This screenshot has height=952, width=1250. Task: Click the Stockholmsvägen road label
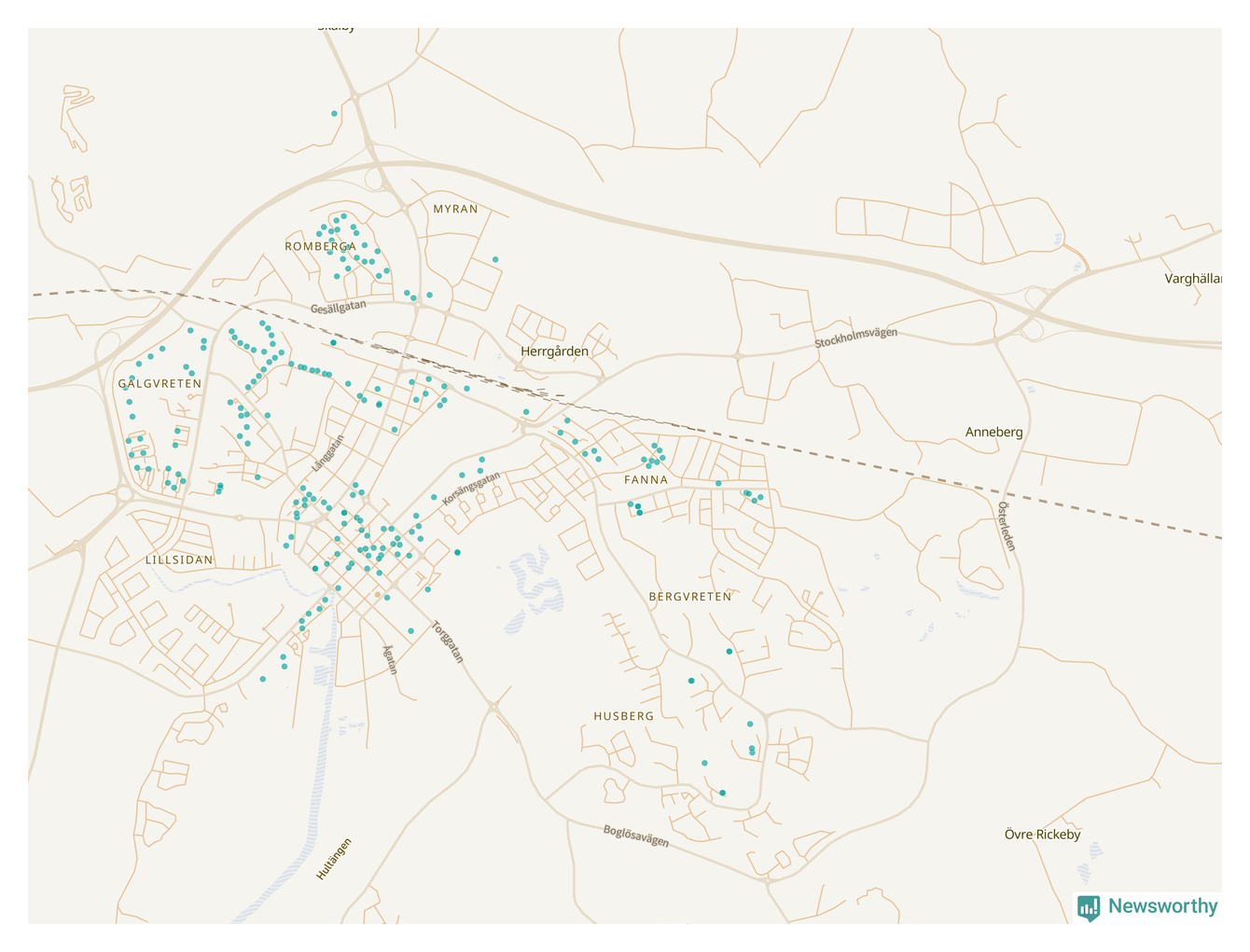click(855, 338)
